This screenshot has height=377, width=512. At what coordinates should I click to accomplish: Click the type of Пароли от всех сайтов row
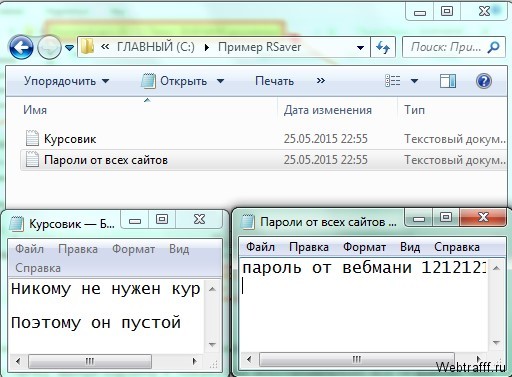coord(455,160)
